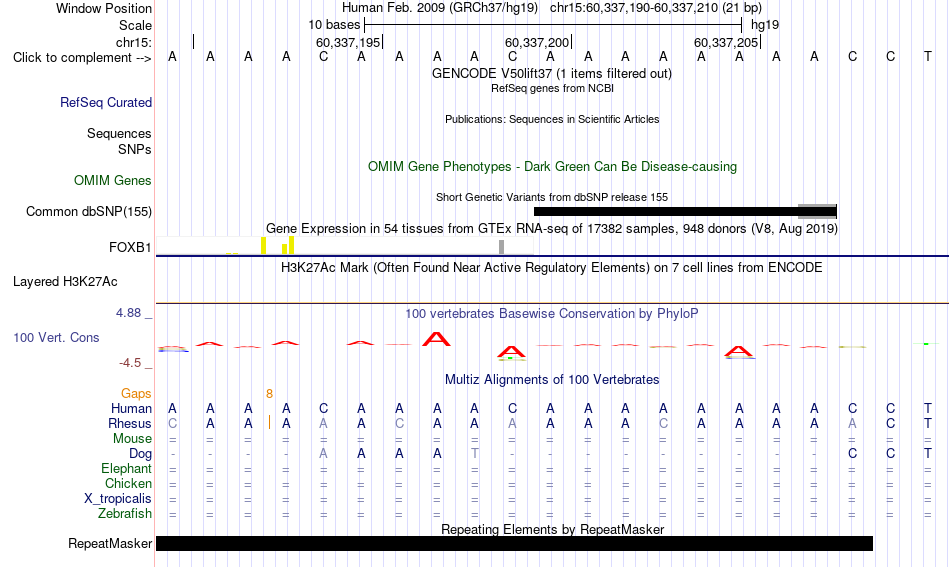Click the 60,337,200 coordinate marker
950x567 pixels.
click(x=537, y=42)
